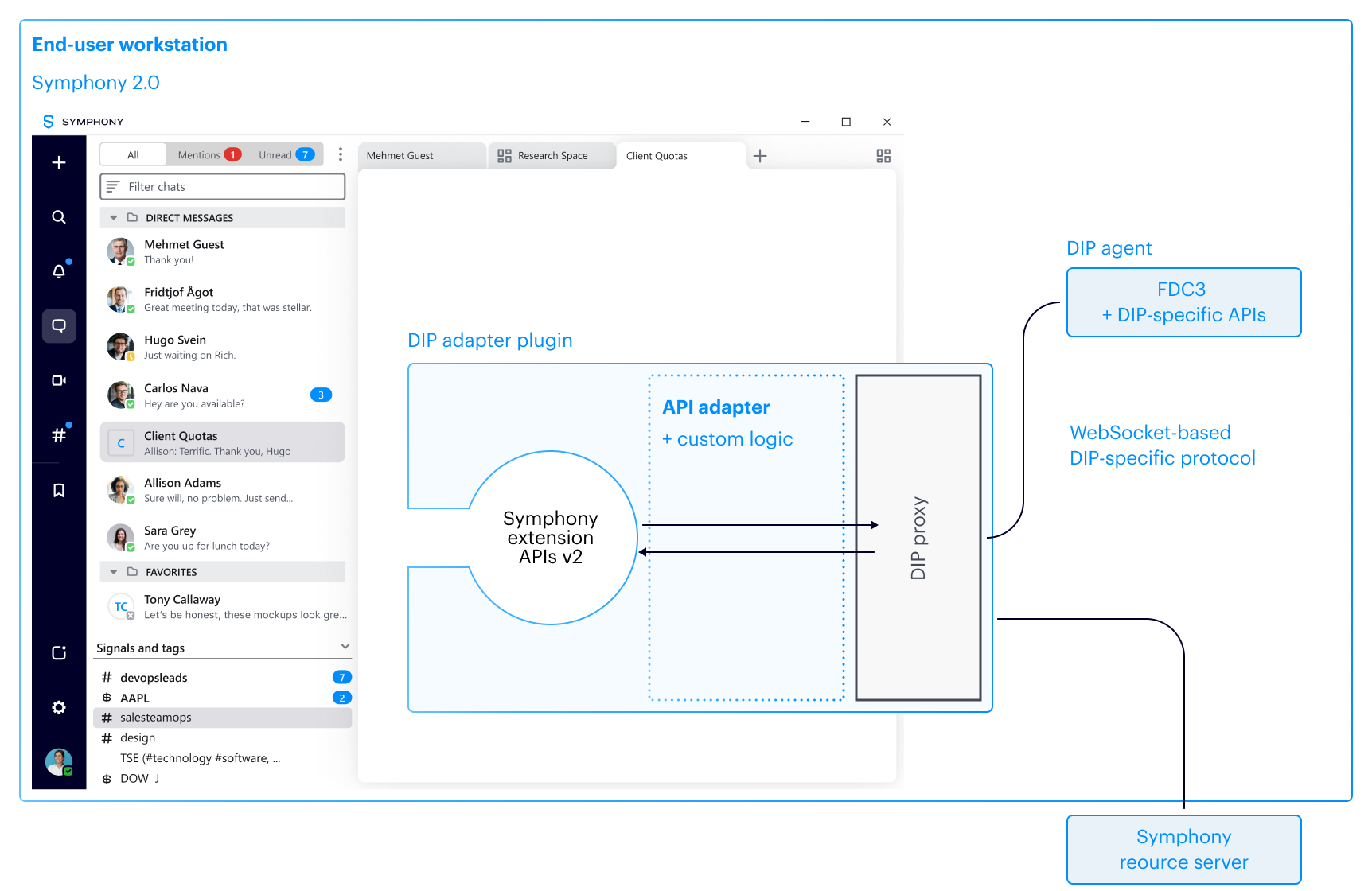Open the video meetings icon
Image resolution: width=1372 pixels, height=891 pixels.
(x=58, y=380)
